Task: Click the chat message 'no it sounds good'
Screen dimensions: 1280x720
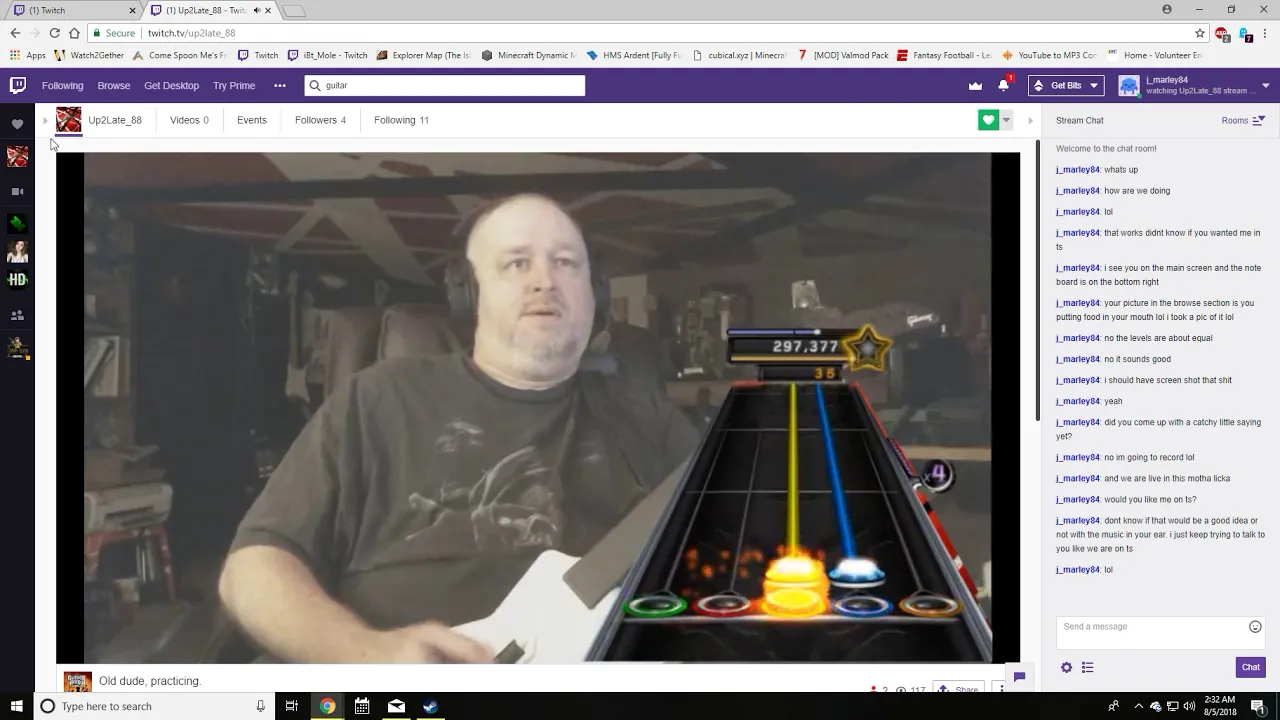Action: coord(1137,359)
